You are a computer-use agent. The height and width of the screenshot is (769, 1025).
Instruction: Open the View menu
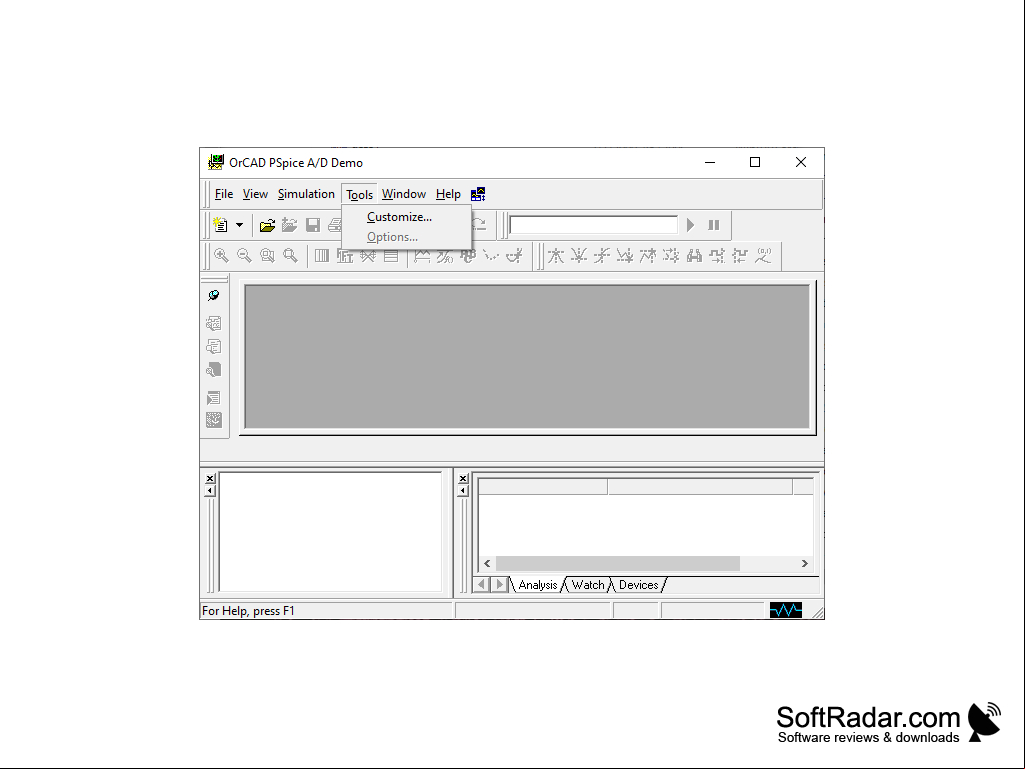coord(255,194)
